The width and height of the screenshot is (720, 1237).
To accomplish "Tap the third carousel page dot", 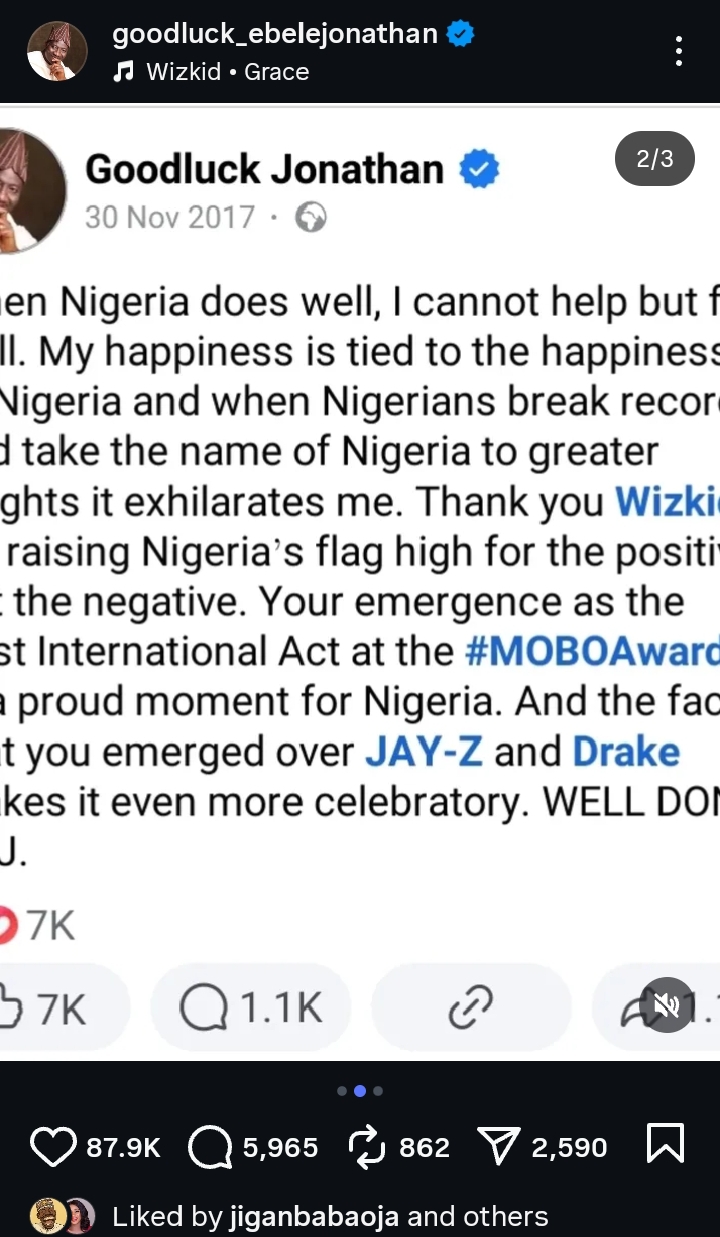I will tap(378, 1091).
